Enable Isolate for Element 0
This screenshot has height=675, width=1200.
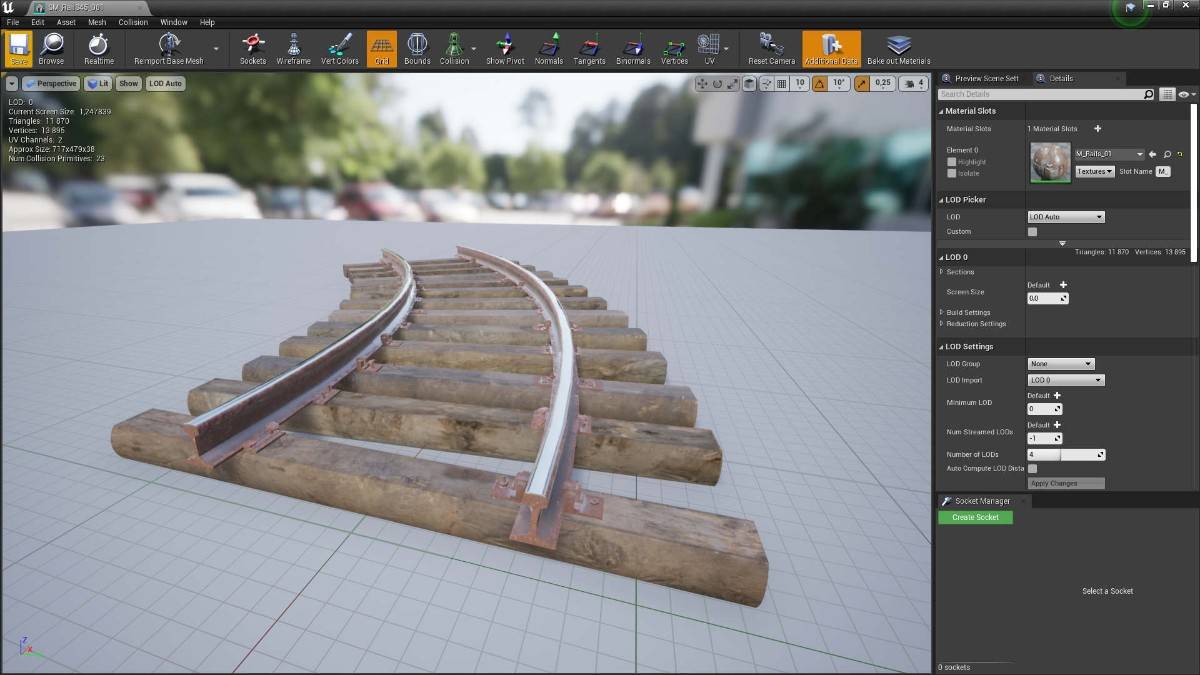tap(951, 173)
